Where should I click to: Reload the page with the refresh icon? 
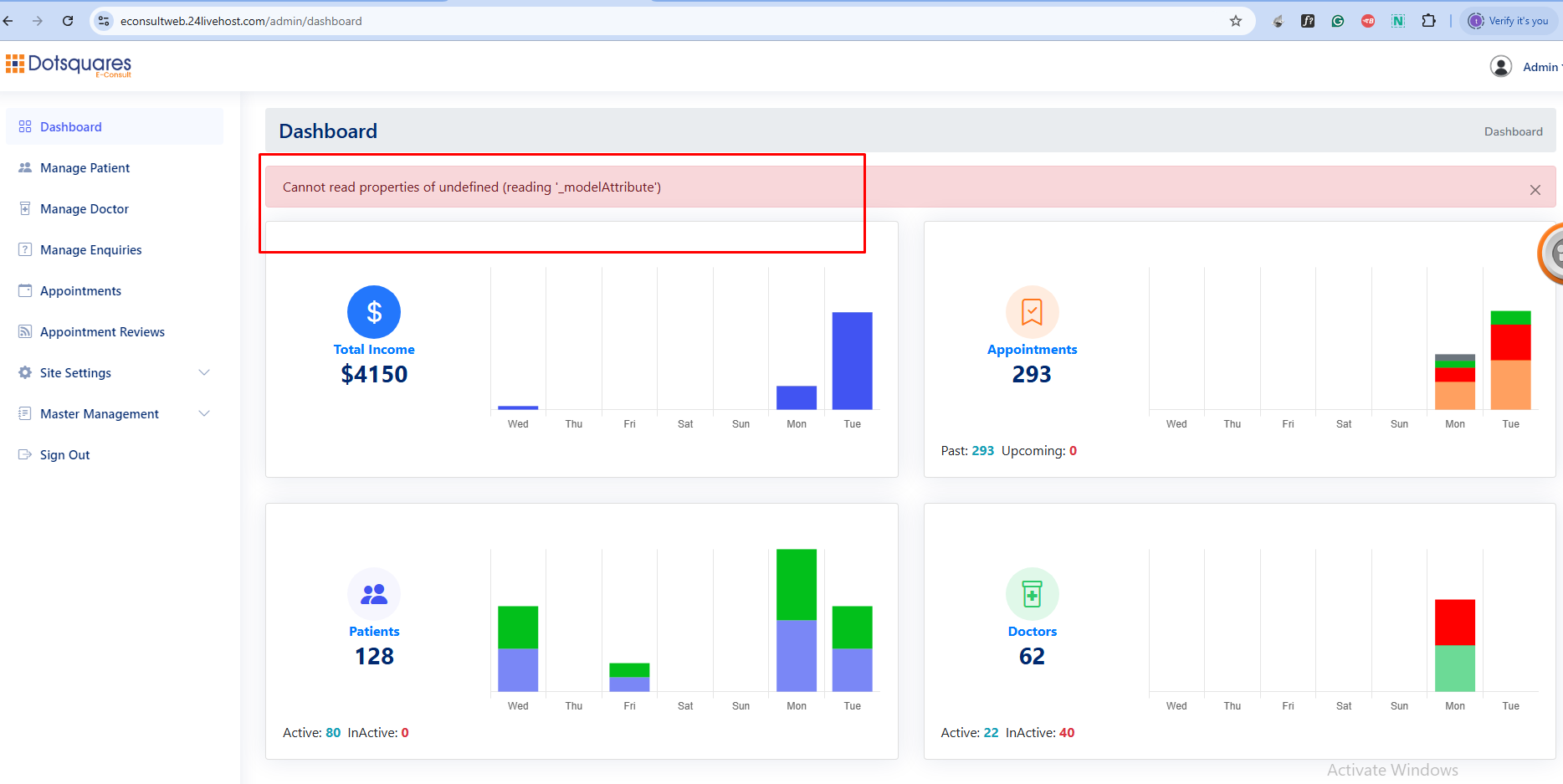click(68, 21)
